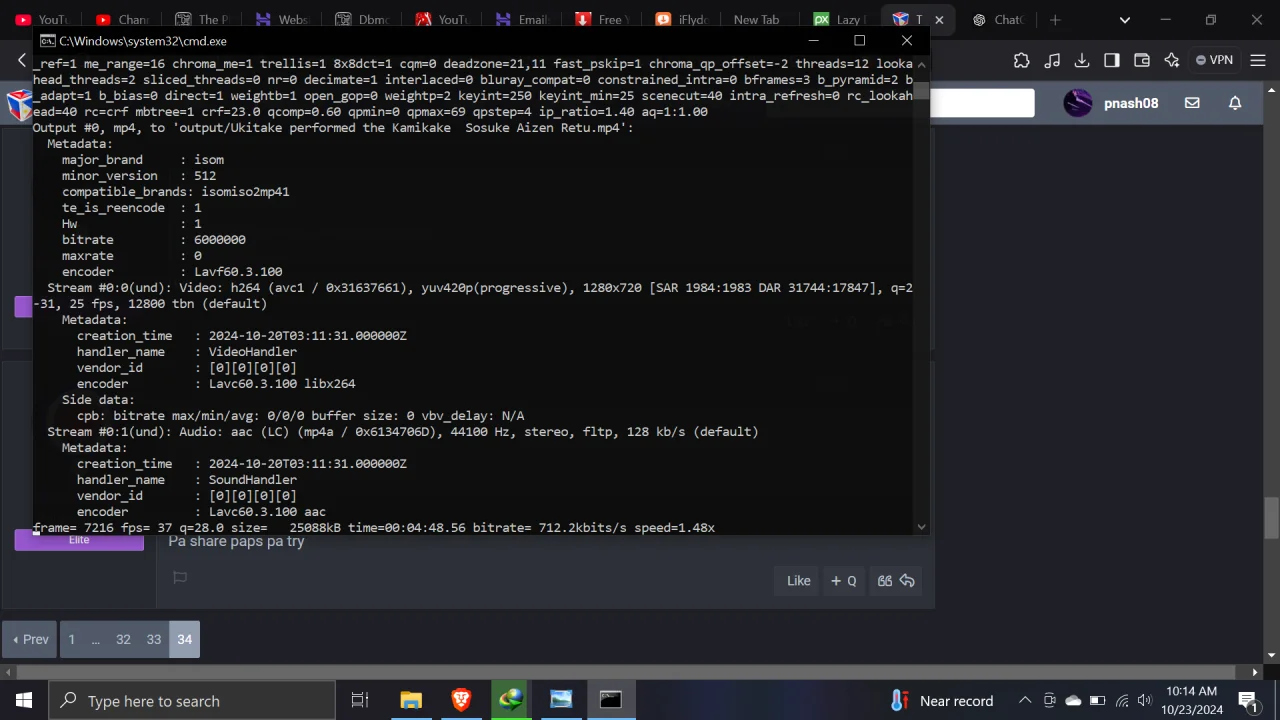
Task: Open forum alerts bell icon
Action: click(x=1235, y=103)
